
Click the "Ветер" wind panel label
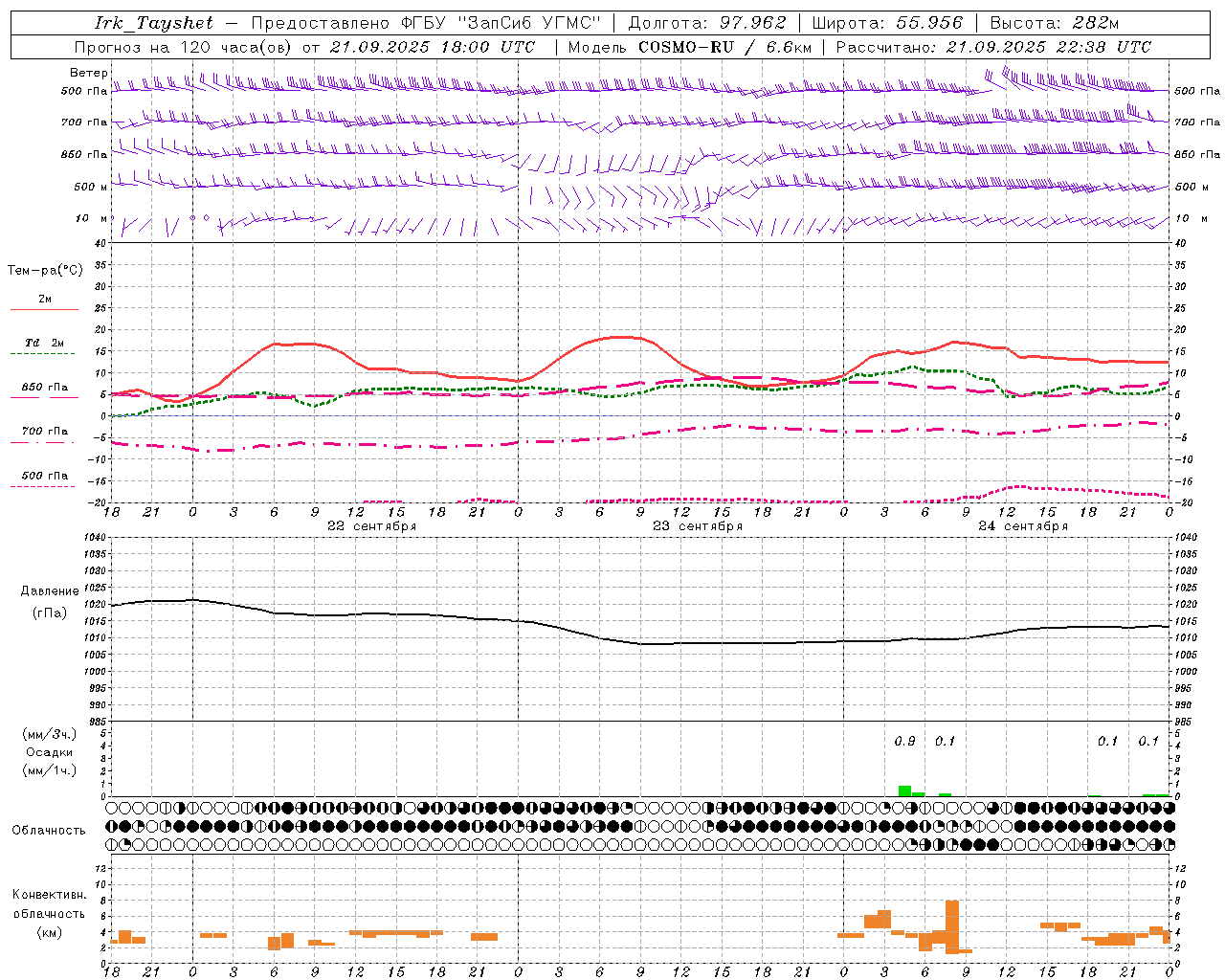coord(88,73)
